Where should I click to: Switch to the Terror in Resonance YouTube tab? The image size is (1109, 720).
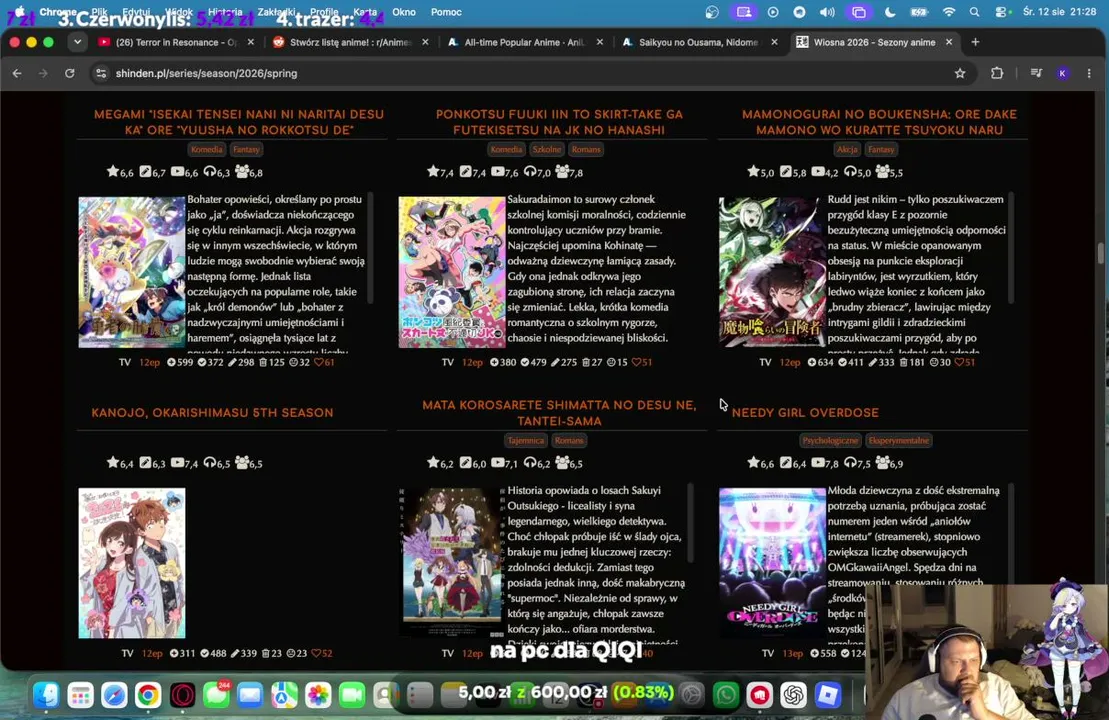[x=176, y=42]
